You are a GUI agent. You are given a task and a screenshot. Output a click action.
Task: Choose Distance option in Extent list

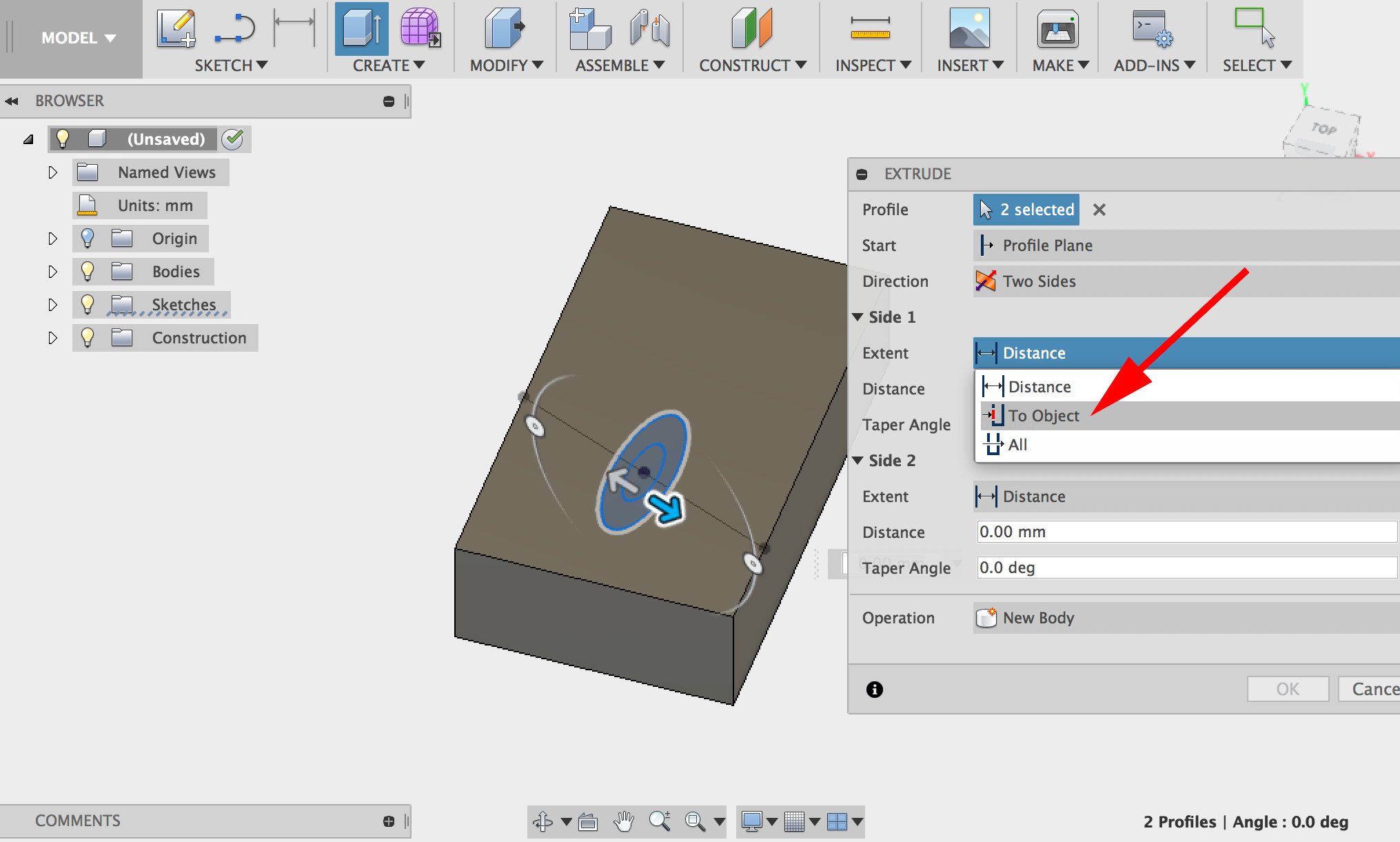pyautogui.click(x=1189, y=387)
